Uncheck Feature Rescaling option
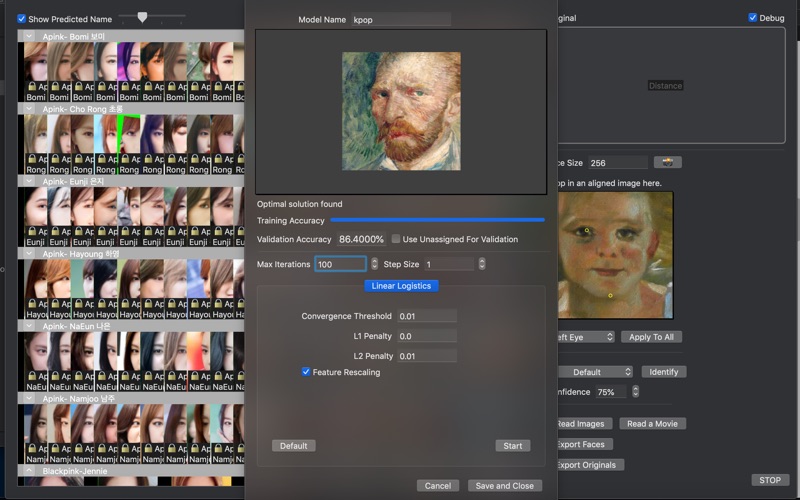The width and height of the screenshot is (800, 500). (306, 372)
